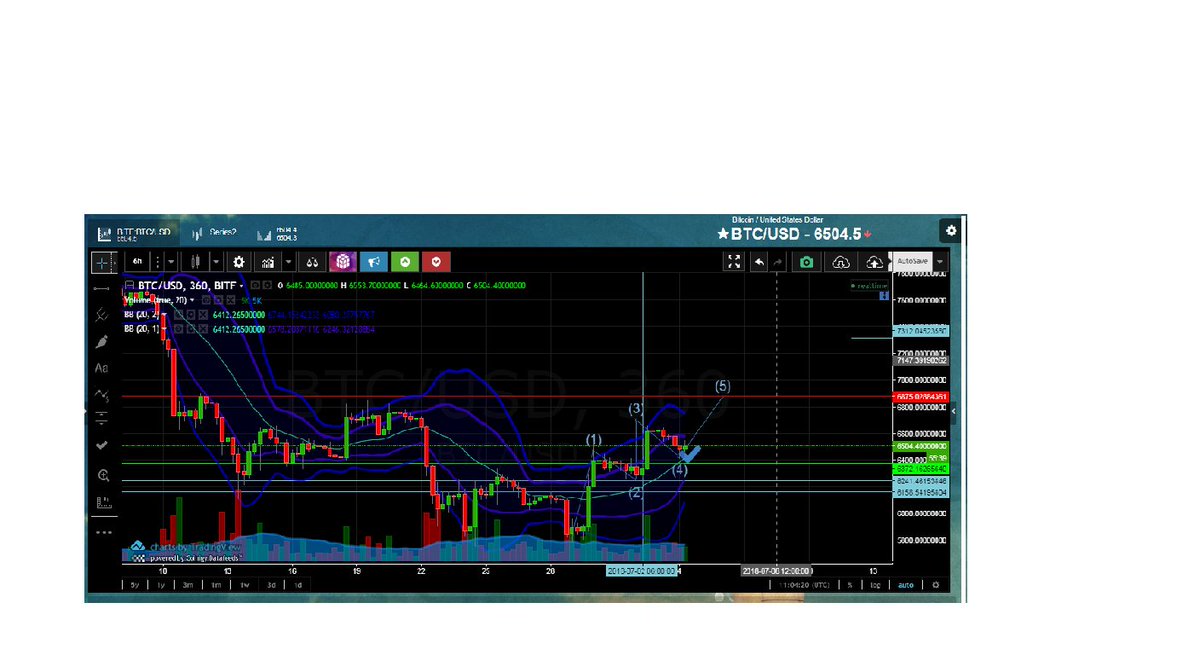Set the range to 3d

click(271, 585)
